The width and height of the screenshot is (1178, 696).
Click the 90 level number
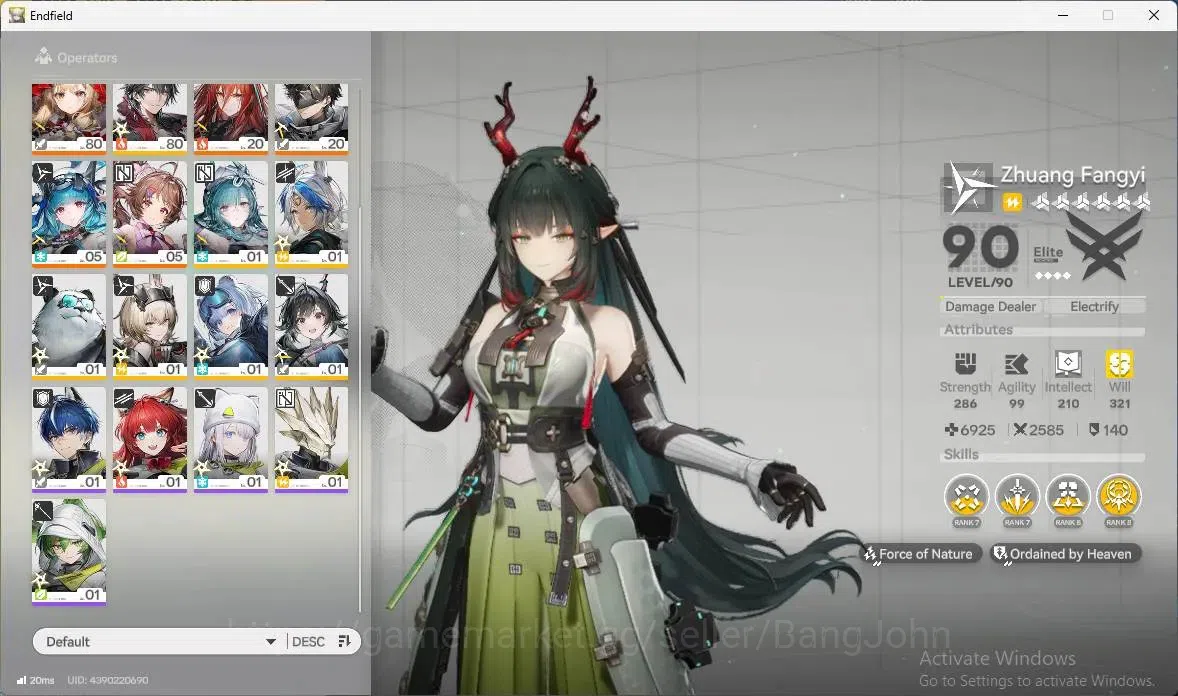(980, 248)
